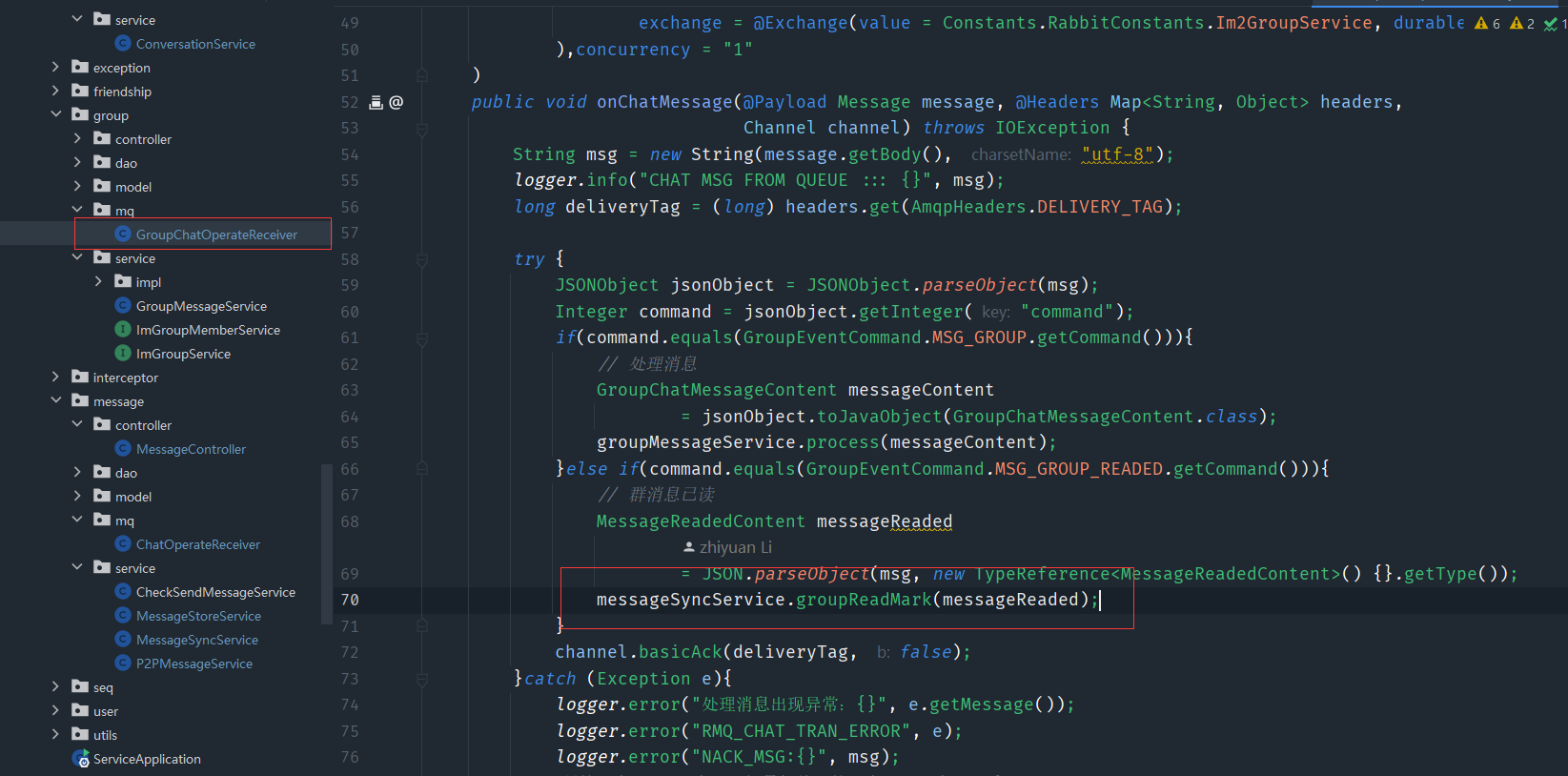Click the project tree vertical scrollbar

coord(327,543)
